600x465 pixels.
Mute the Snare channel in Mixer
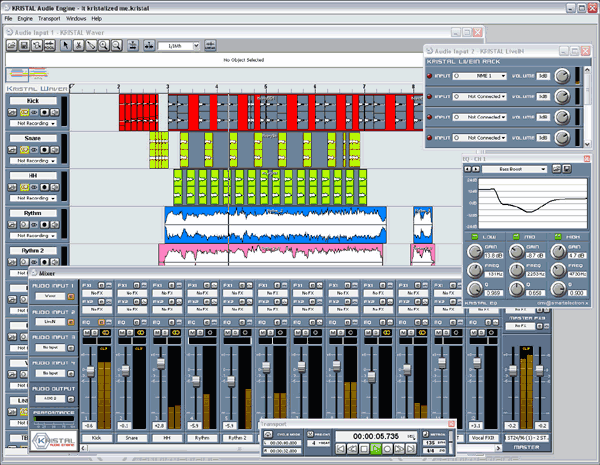[x=122, y=333]
